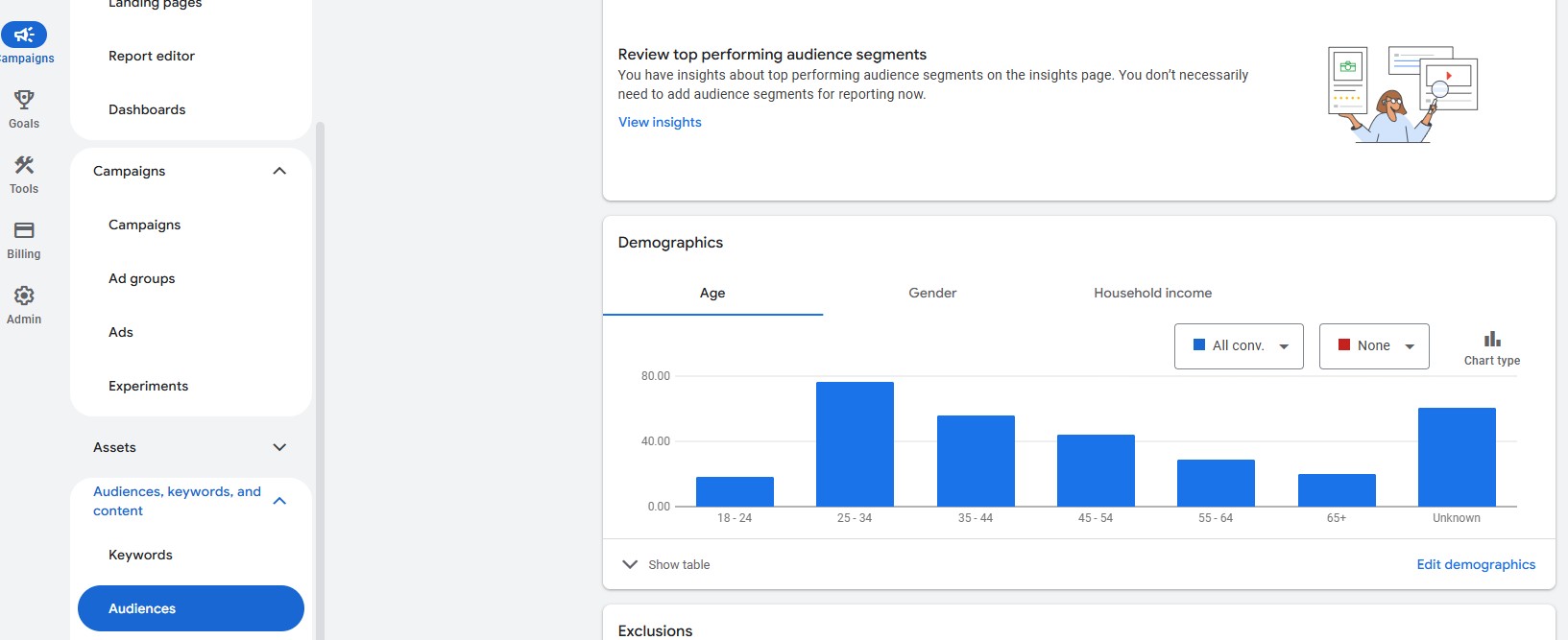Click the Unknown axis label
The image size is (1568, 640).
(x=1457, y=518)
